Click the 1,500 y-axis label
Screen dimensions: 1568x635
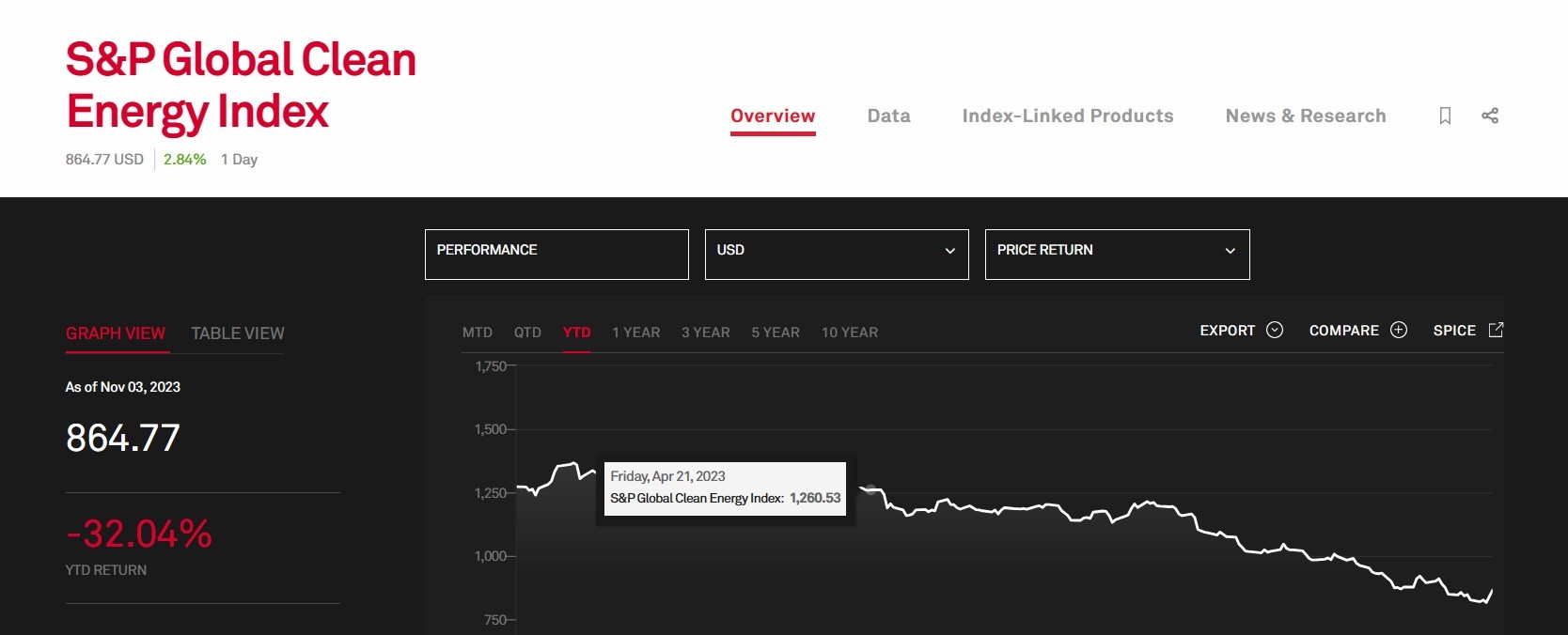pos(491,429)
